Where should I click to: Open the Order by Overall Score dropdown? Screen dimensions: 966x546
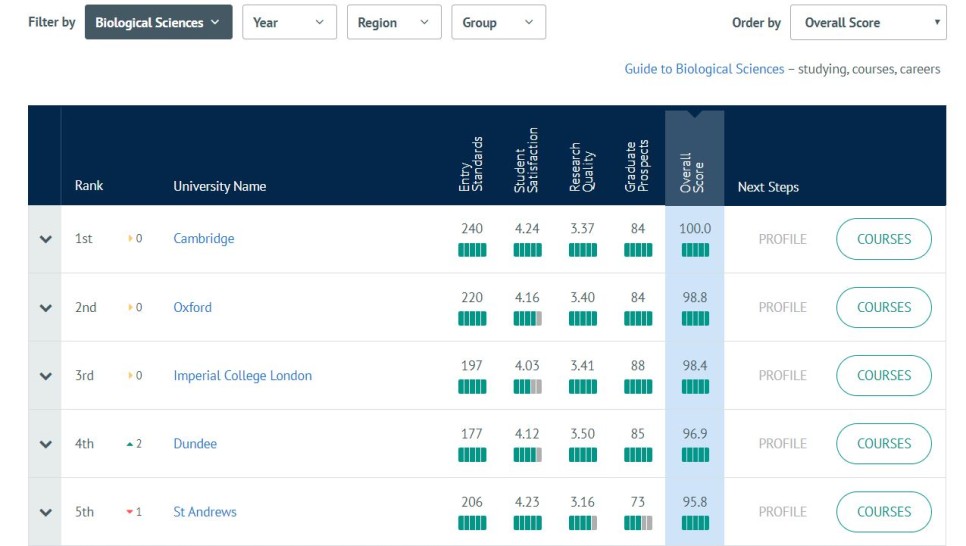tap(867, 23)
